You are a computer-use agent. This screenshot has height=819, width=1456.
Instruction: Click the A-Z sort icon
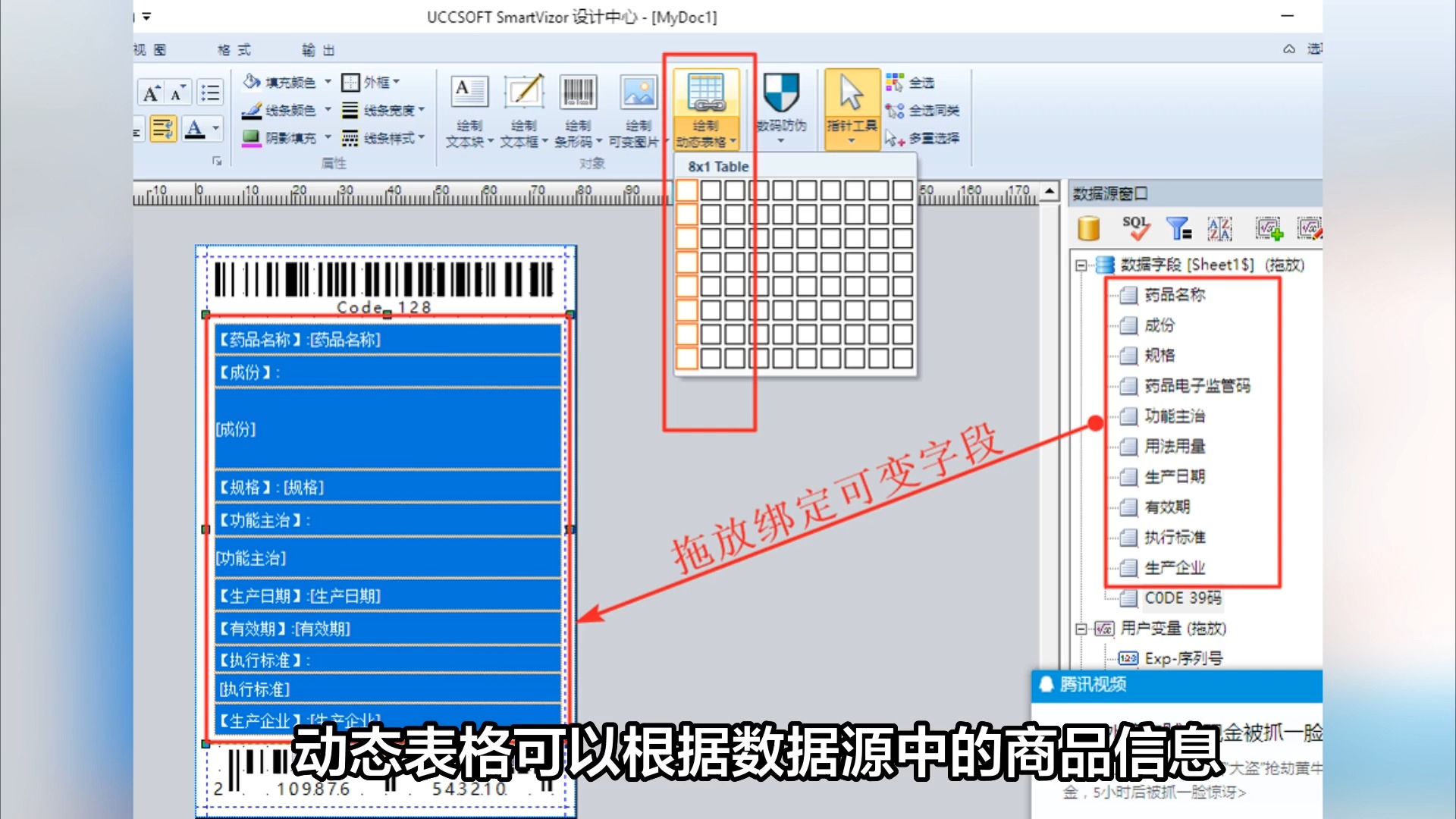click(1220, 228)
